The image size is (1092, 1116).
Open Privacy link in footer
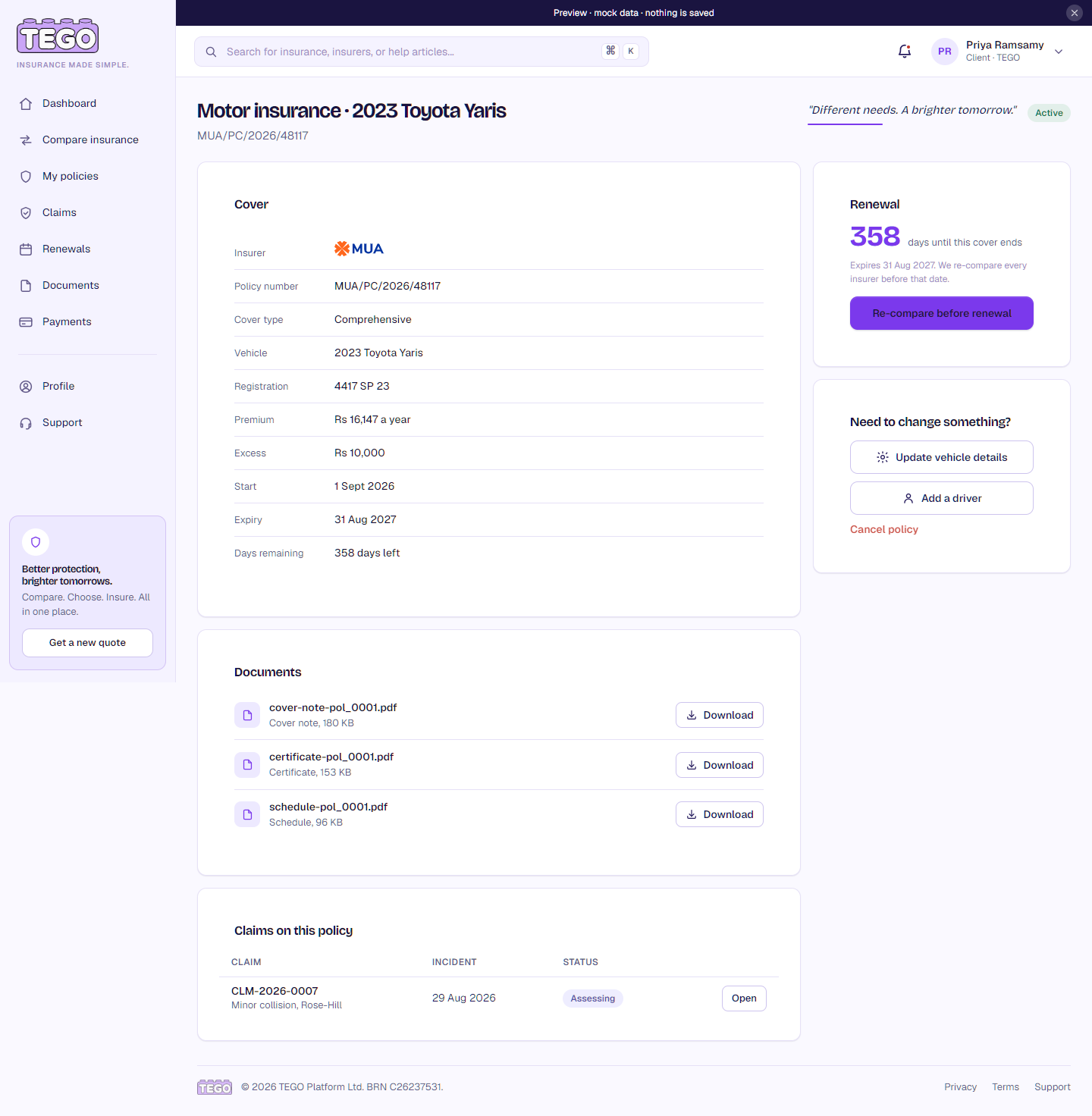(960, 1087)
